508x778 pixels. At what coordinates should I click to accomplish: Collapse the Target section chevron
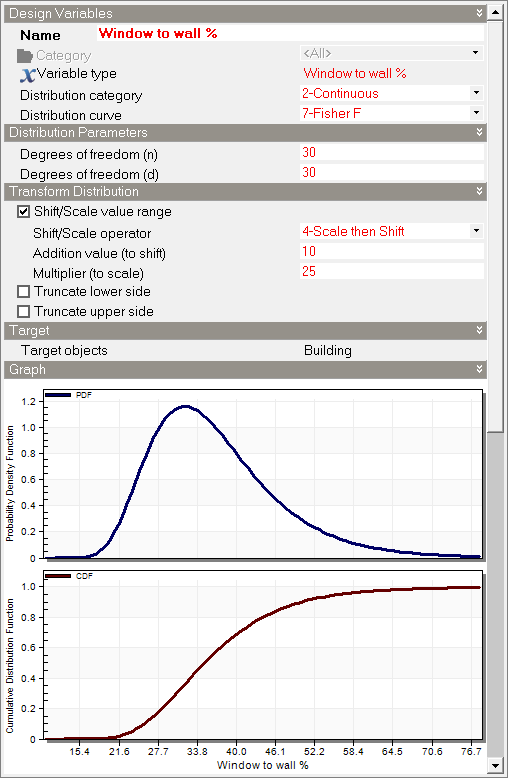click(x=479, y=330)
